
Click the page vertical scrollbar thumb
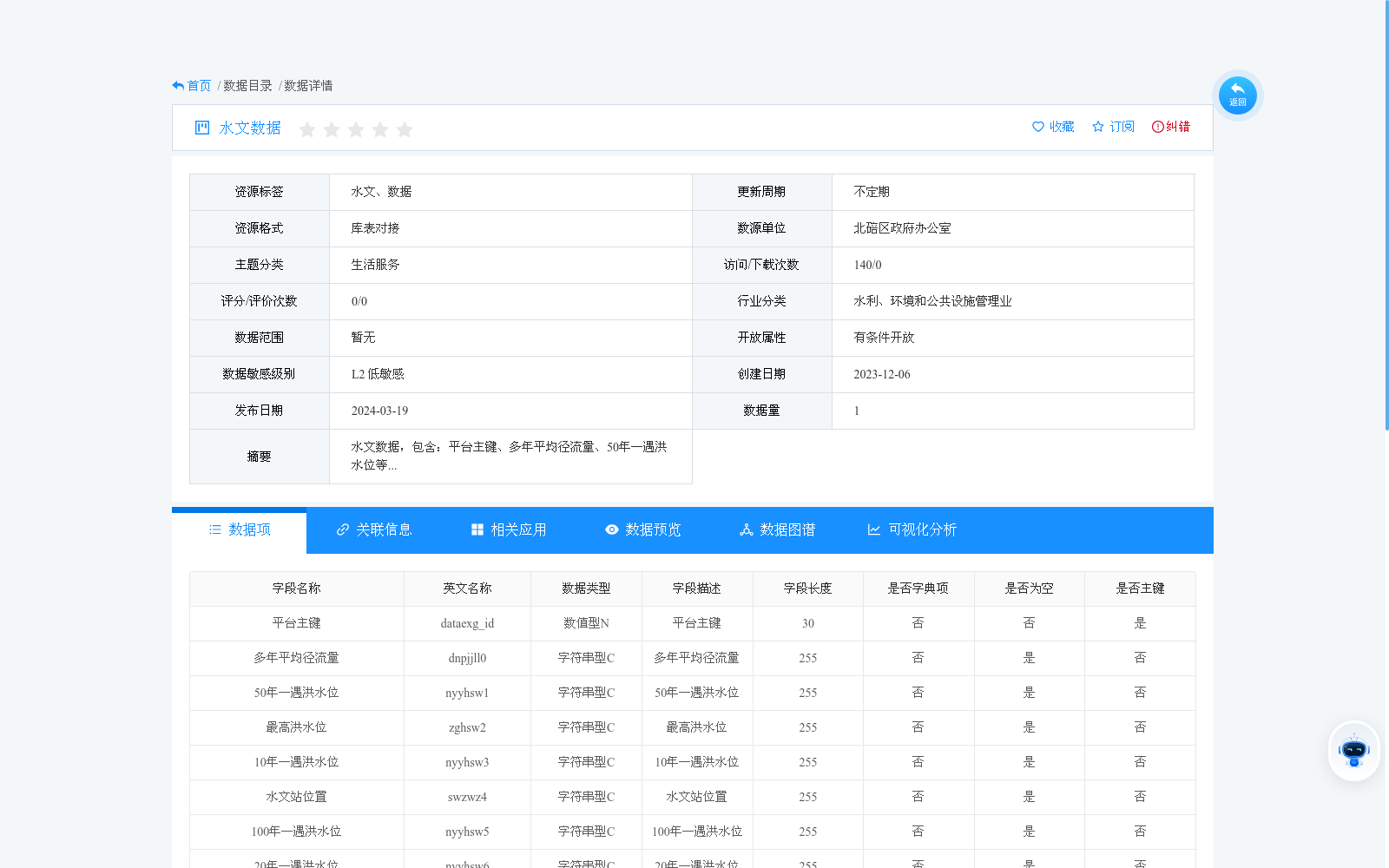tap(1386, 215)
